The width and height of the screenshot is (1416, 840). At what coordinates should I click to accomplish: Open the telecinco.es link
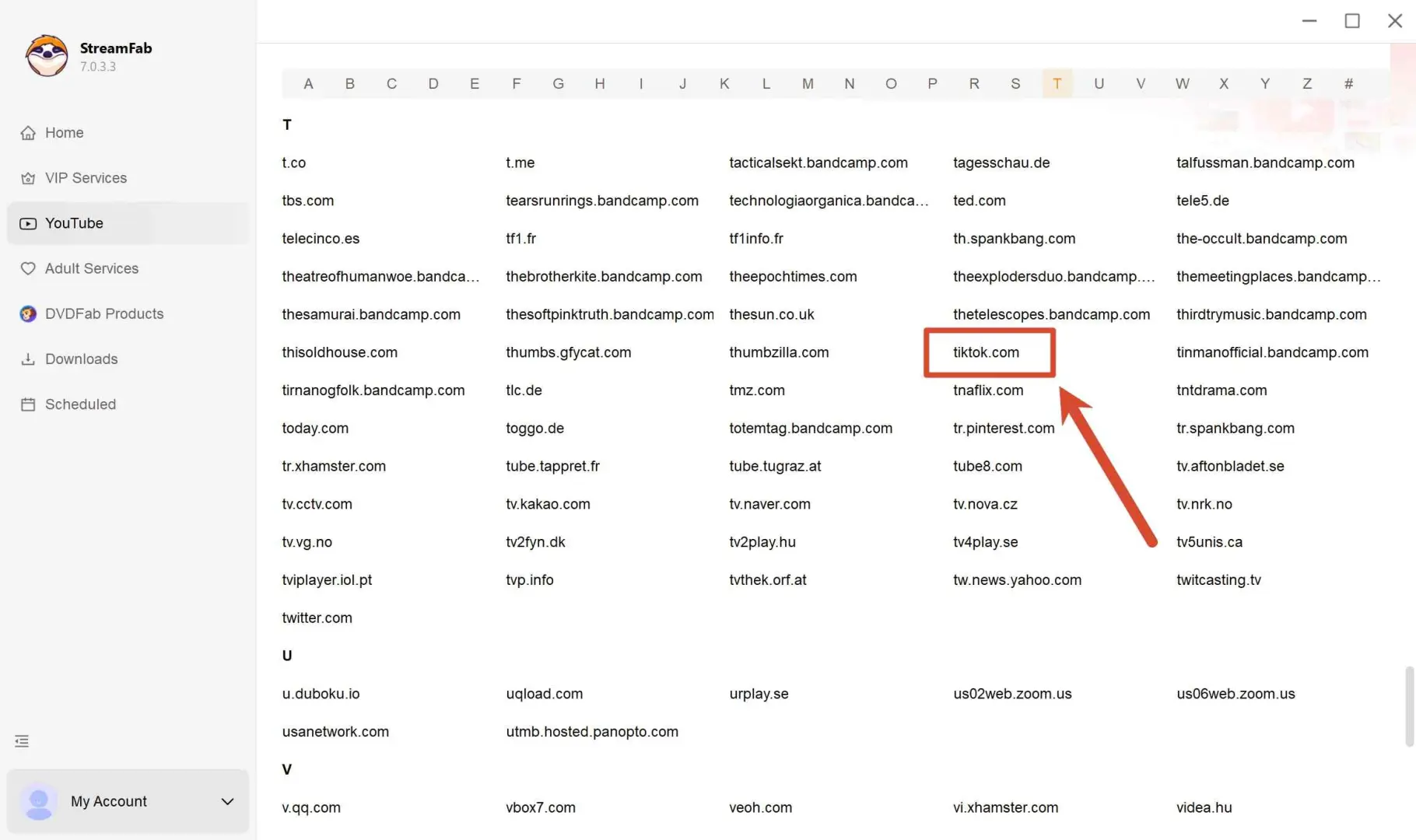point(321,239)
